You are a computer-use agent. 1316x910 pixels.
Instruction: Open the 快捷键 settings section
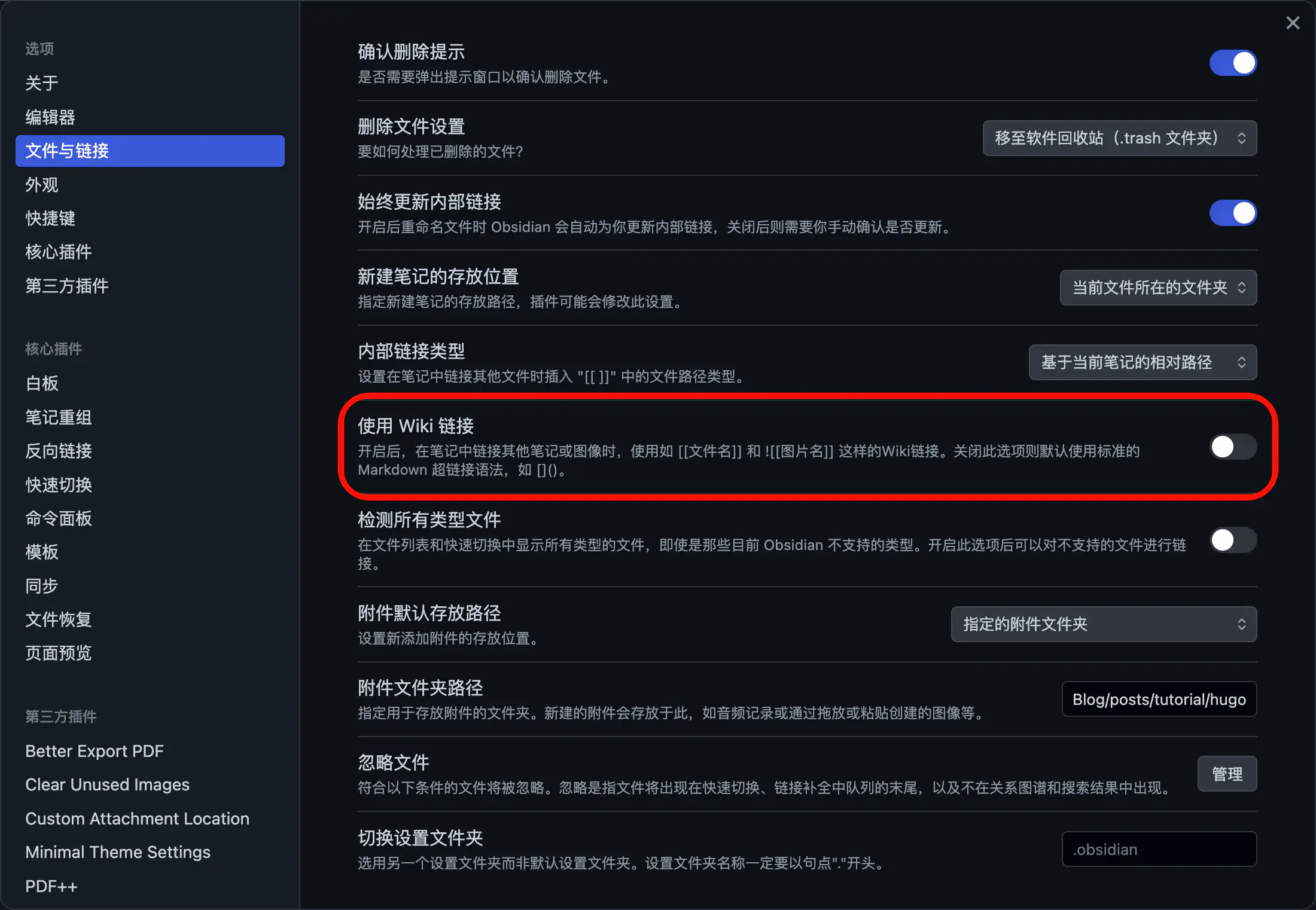(50, 218)
